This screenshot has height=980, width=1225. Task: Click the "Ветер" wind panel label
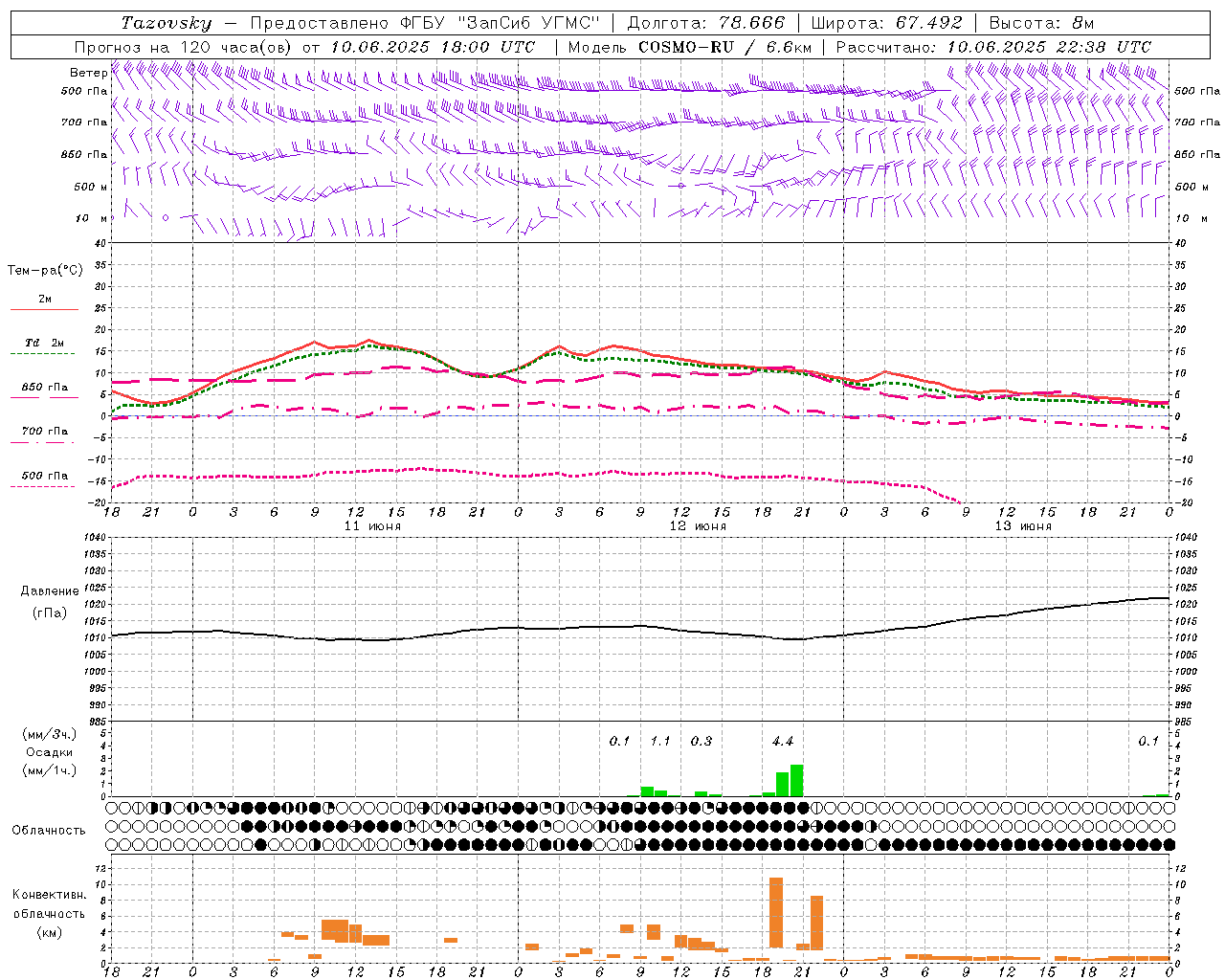point(88,73)
